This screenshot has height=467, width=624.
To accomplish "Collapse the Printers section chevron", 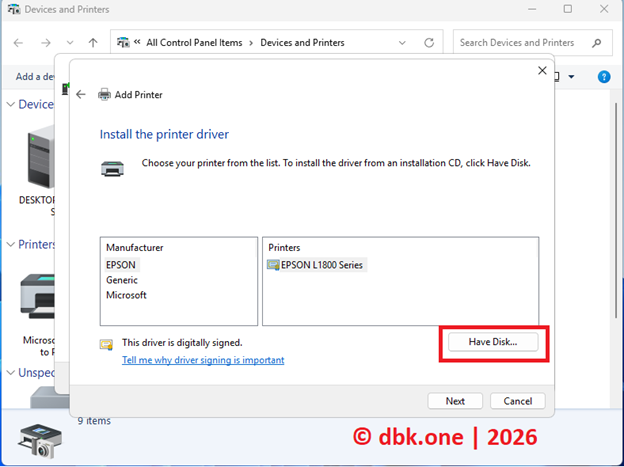I will point(11,244).
